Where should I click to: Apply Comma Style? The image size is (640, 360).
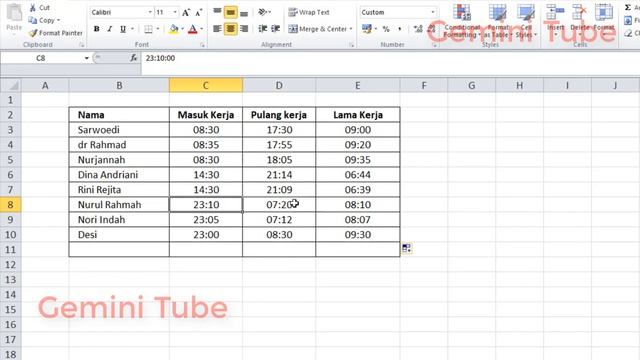click(x=400, y=29)
